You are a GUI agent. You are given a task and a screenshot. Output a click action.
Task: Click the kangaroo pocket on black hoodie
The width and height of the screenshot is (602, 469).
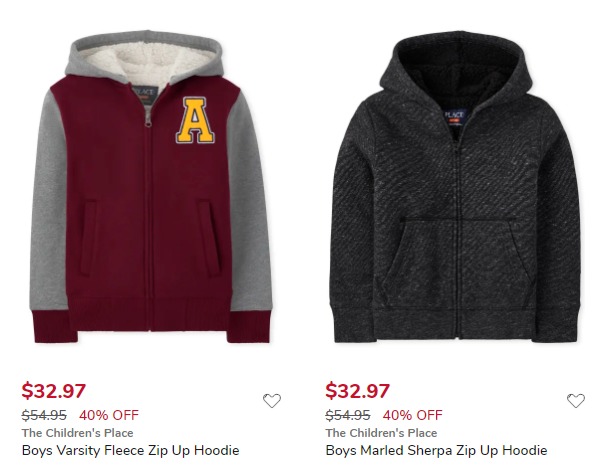(457, 265)
